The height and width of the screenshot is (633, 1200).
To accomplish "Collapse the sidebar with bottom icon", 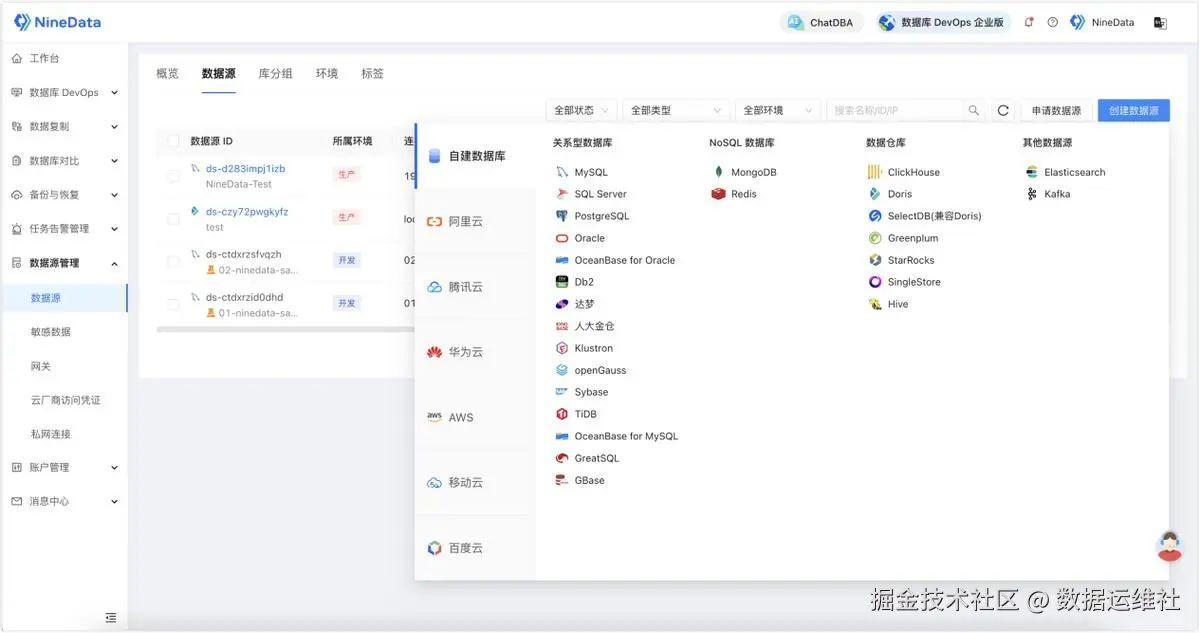I will pos(111,618).
